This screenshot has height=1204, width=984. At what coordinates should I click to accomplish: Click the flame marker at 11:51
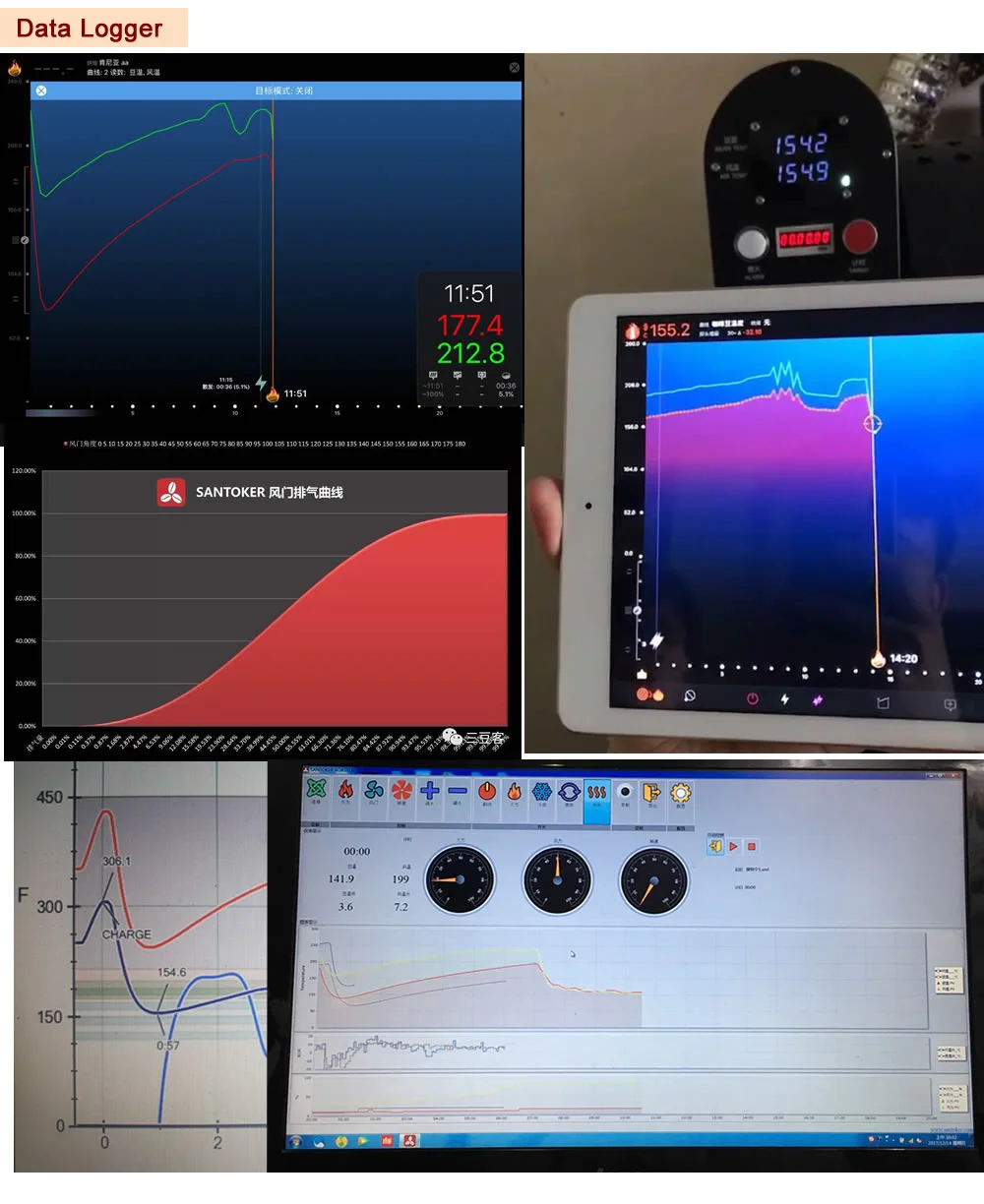click(273, 394)
